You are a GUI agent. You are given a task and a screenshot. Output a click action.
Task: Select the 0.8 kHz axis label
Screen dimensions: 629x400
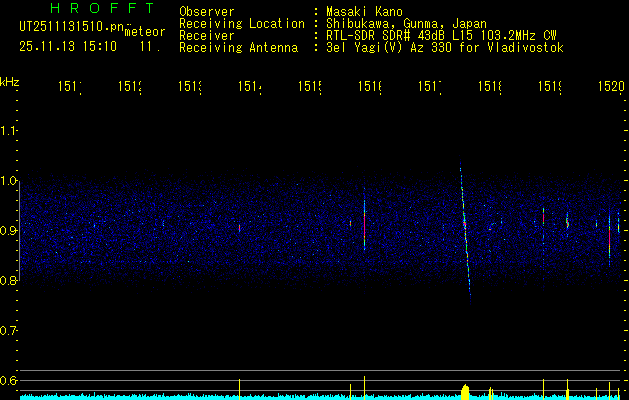pyautogui.click(x=10, y=281)
